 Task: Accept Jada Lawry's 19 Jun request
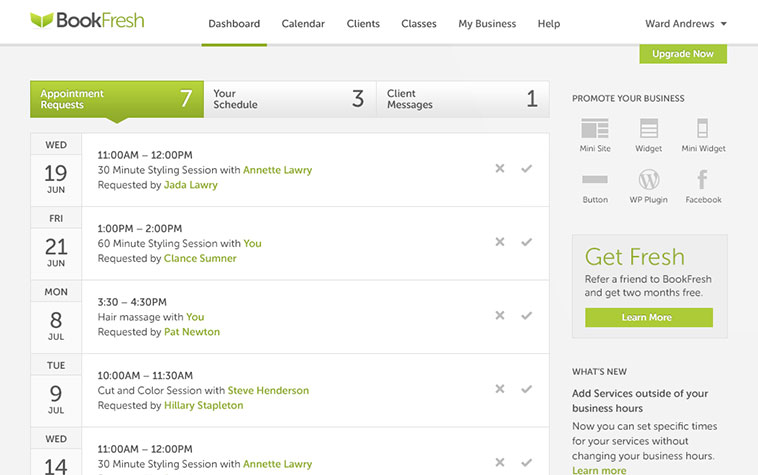526,168
